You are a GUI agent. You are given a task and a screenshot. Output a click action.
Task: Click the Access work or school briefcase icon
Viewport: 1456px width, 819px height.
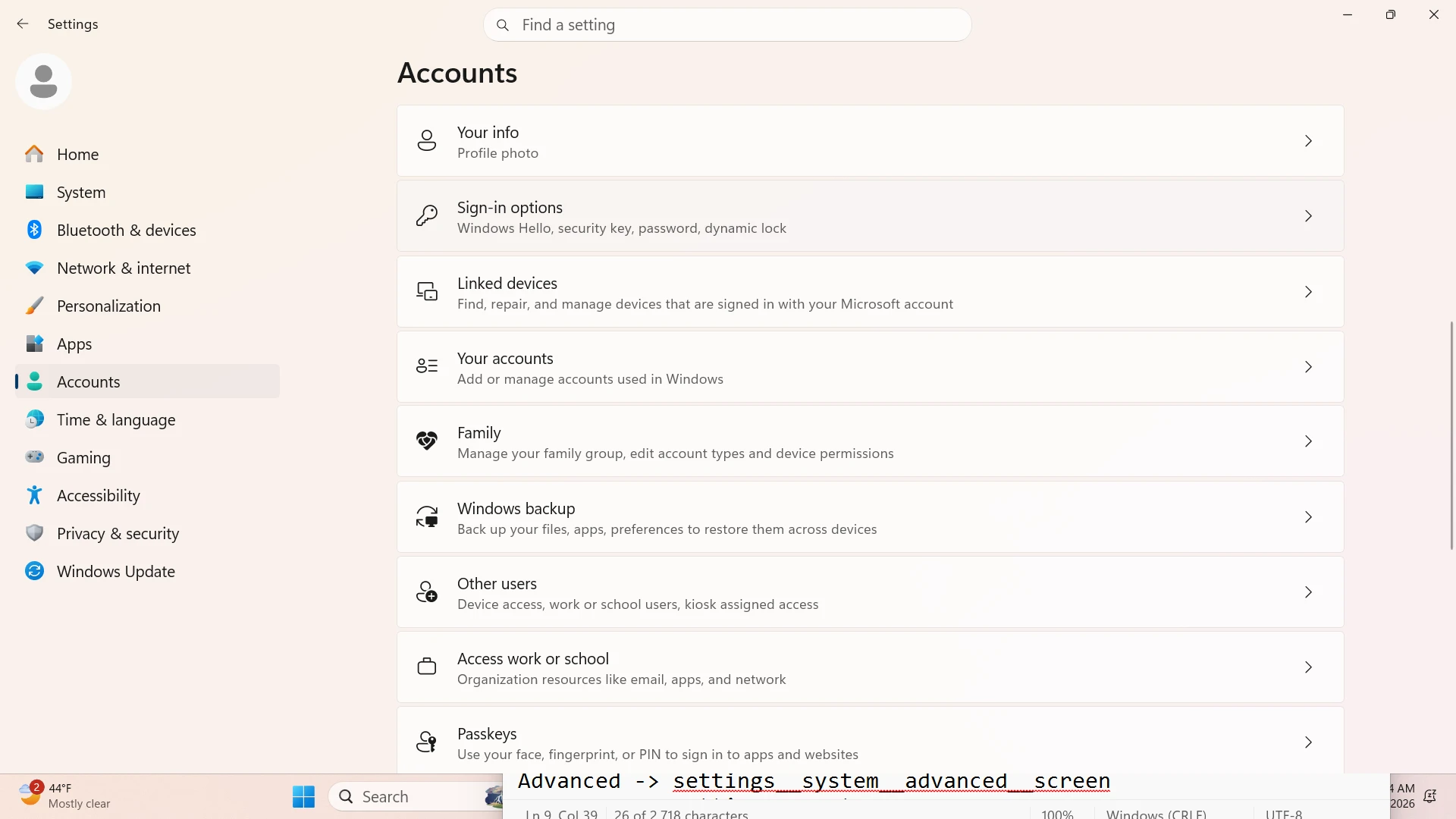click(x=427, y=667)
